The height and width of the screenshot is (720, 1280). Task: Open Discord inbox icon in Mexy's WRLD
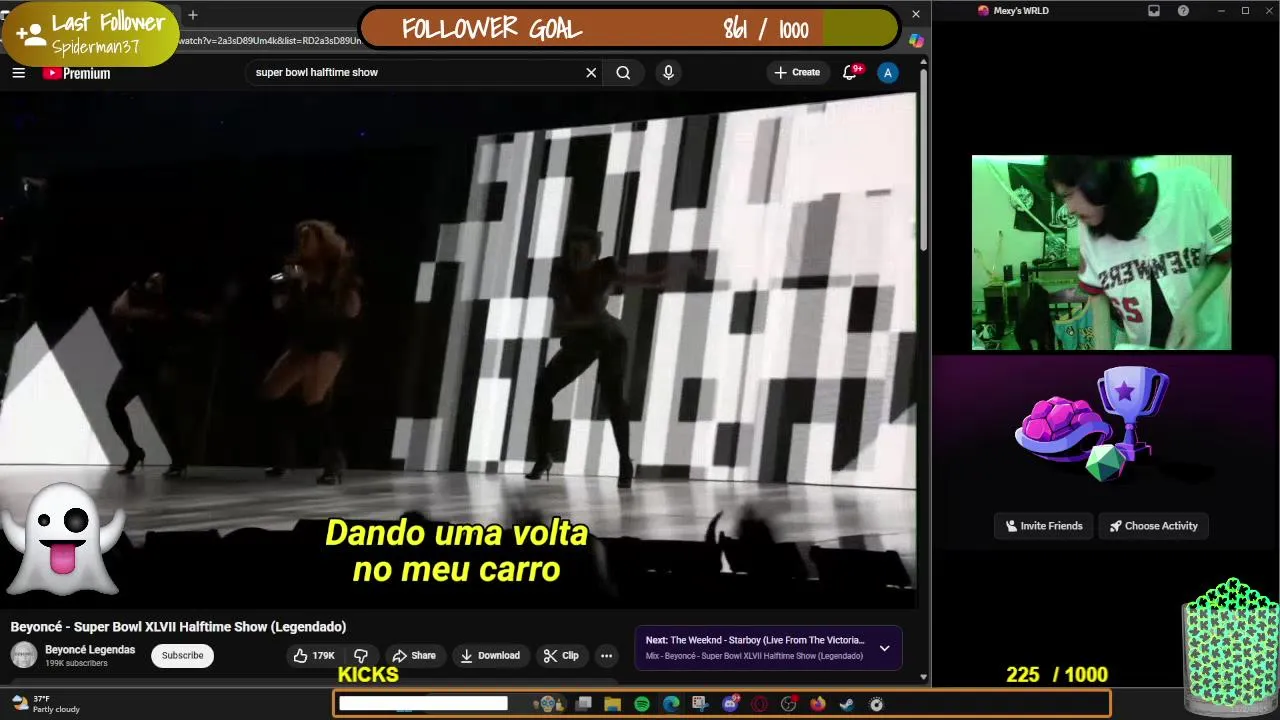click(x=1154, y=11)
